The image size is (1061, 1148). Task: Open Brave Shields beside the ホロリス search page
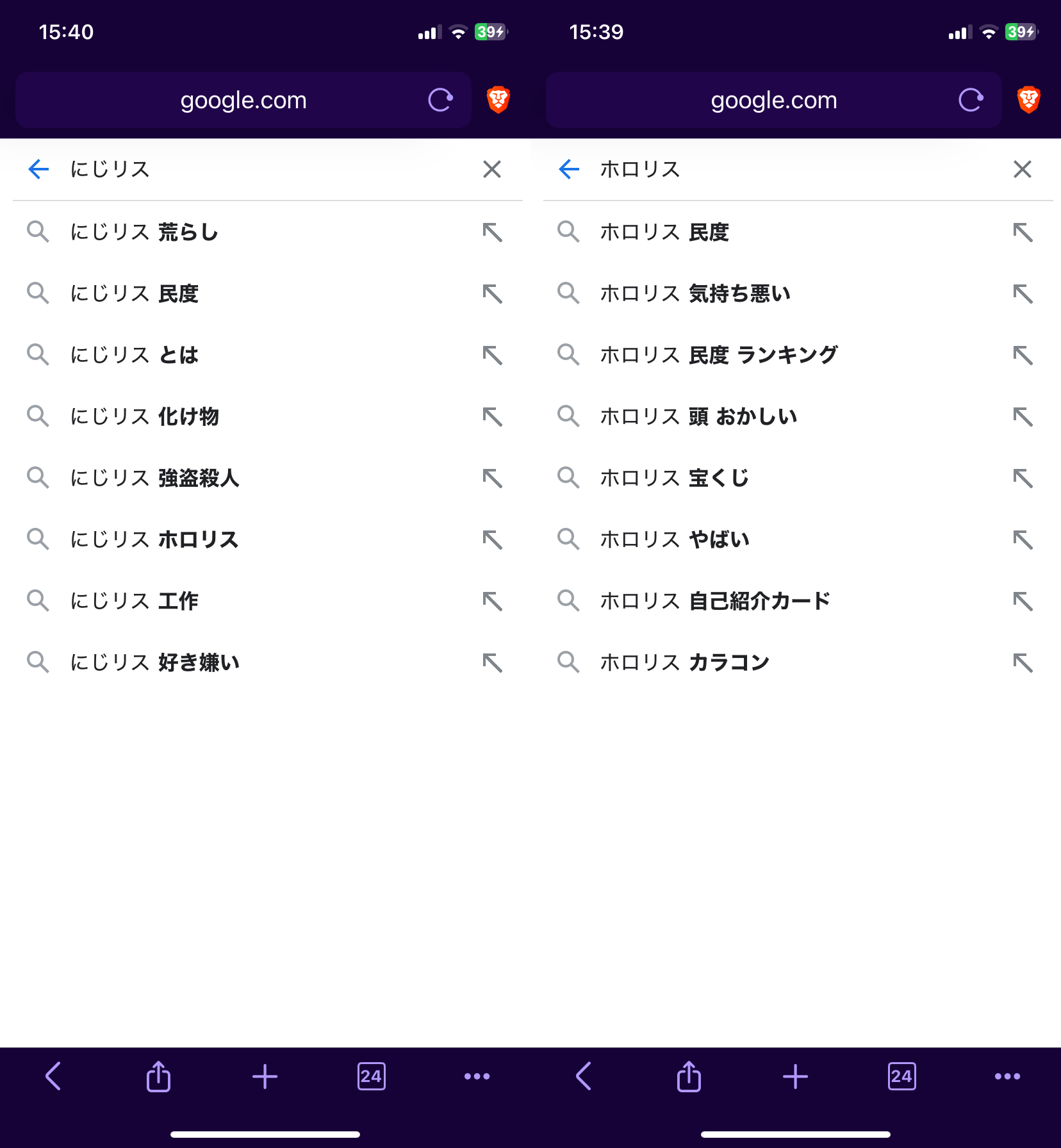1028,100
